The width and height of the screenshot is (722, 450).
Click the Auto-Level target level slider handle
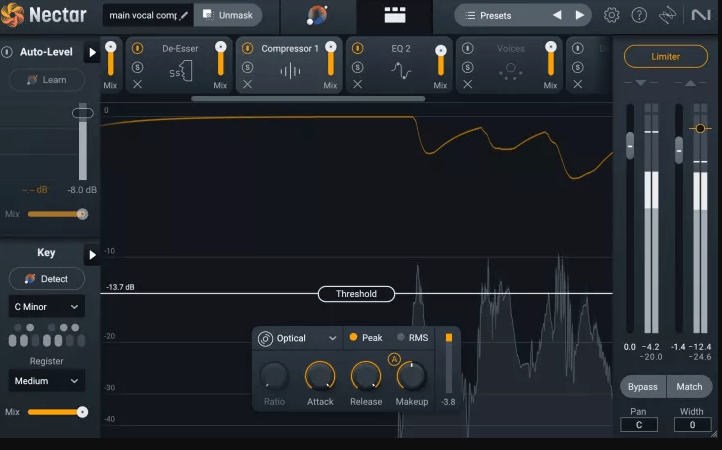pyautogui.click(x=82, y=113)
